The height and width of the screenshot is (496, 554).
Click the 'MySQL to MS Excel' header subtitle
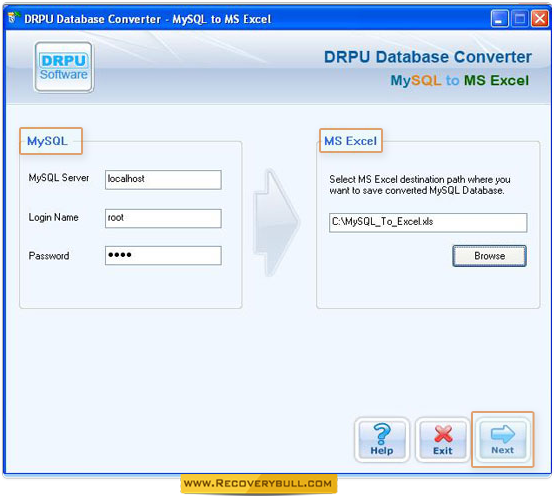tap(459, 81)
